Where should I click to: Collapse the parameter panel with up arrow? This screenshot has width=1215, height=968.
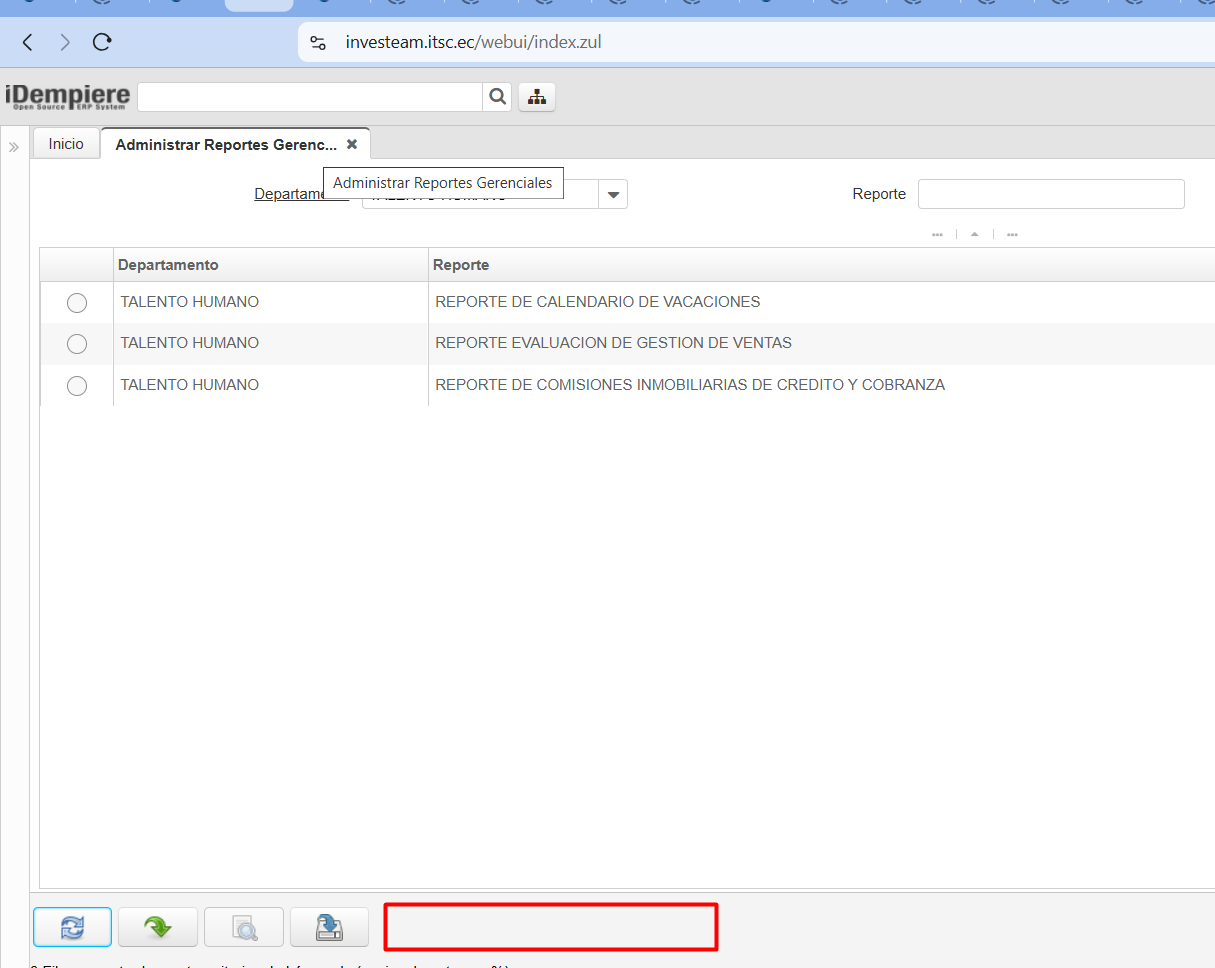pos(974,235)
